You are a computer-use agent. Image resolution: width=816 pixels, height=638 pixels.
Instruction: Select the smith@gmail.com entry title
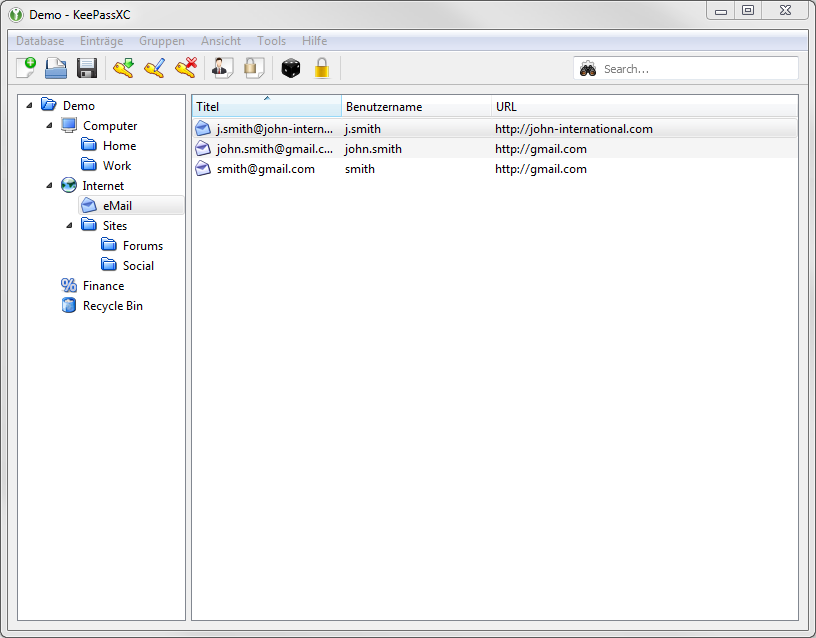pos(266,169)
